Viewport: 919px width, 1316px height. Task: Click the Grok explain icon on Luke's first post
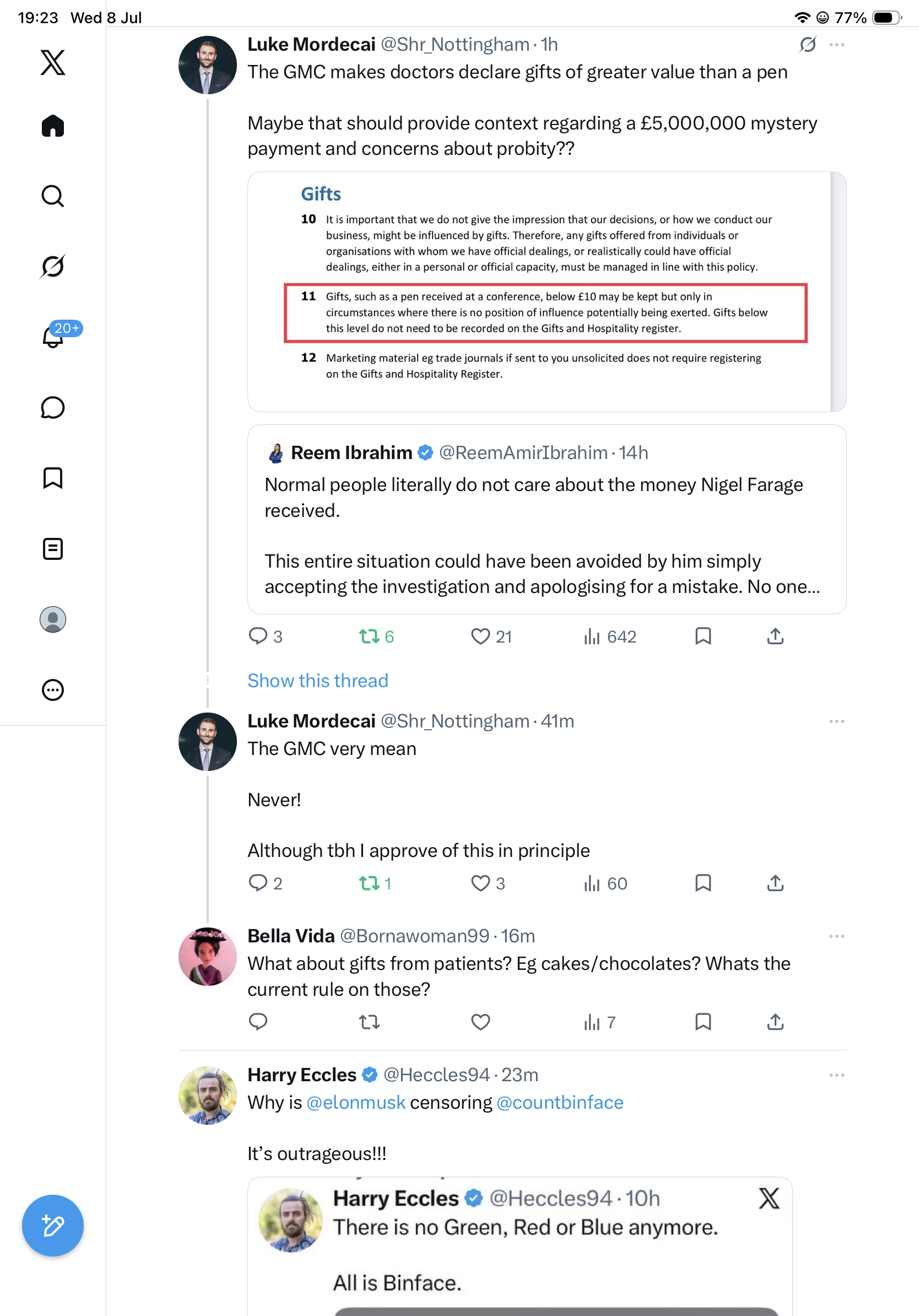(x=808, y=45)
